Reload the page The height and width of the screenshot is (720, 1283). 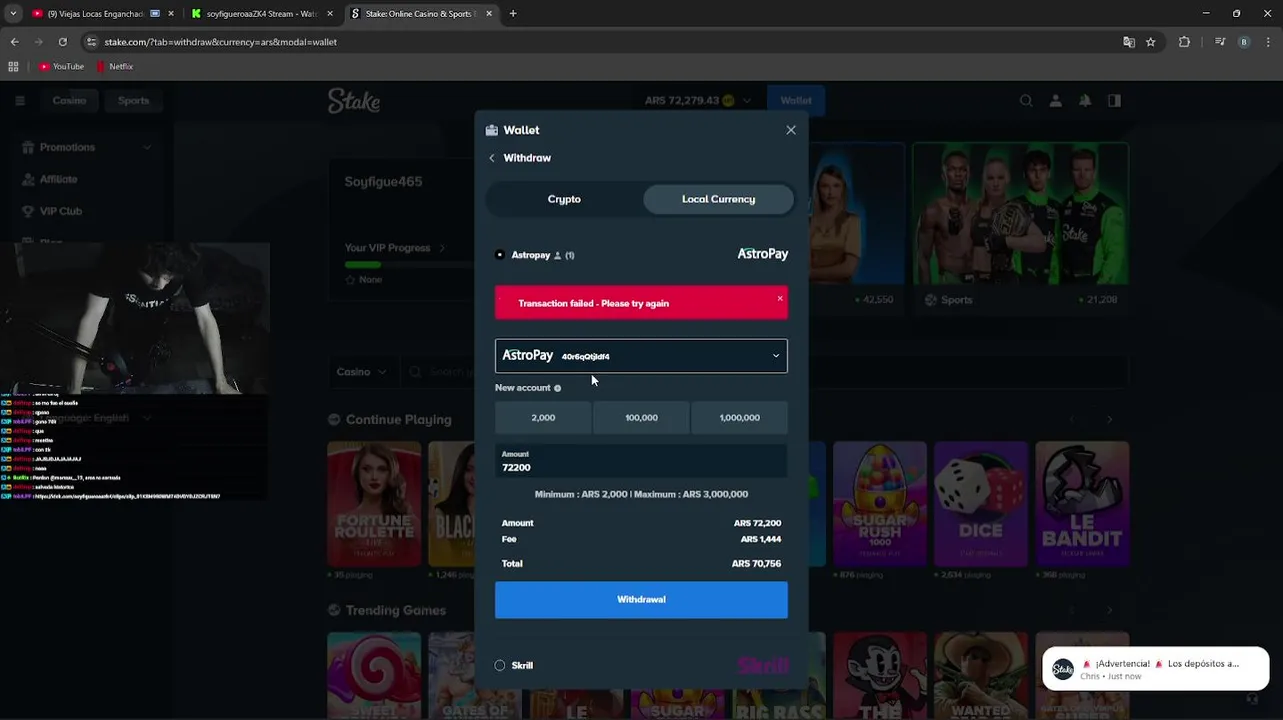62,42
